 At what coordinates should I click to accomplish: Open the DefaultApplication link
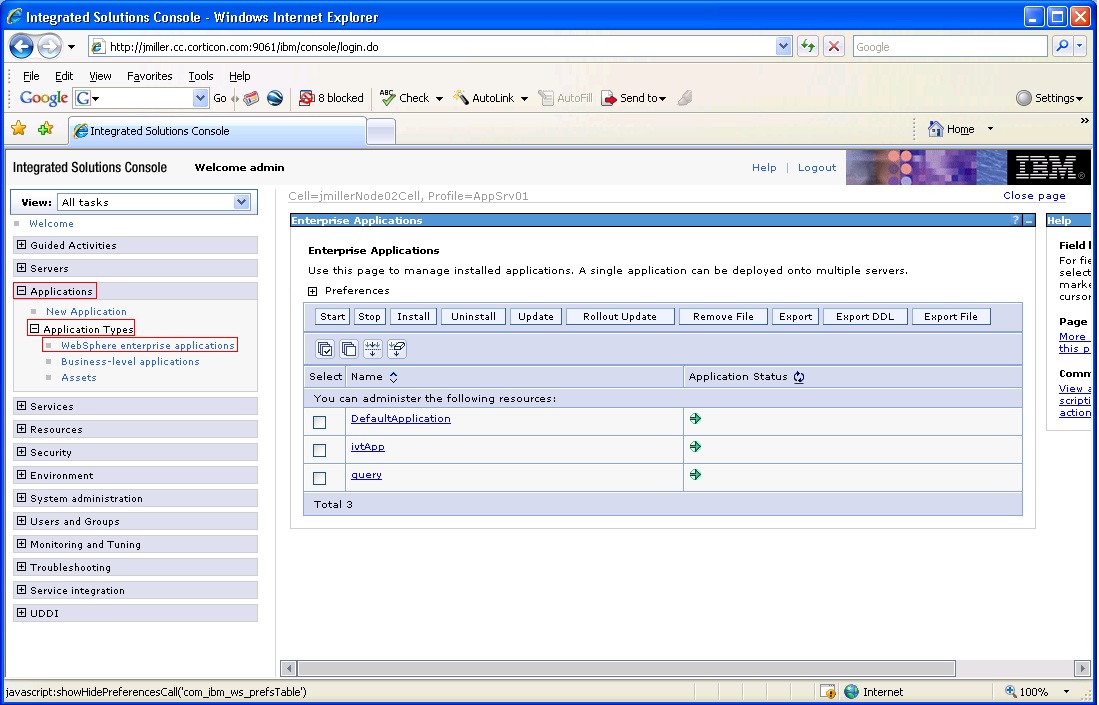pyautogui.click(x=400, y=418)
